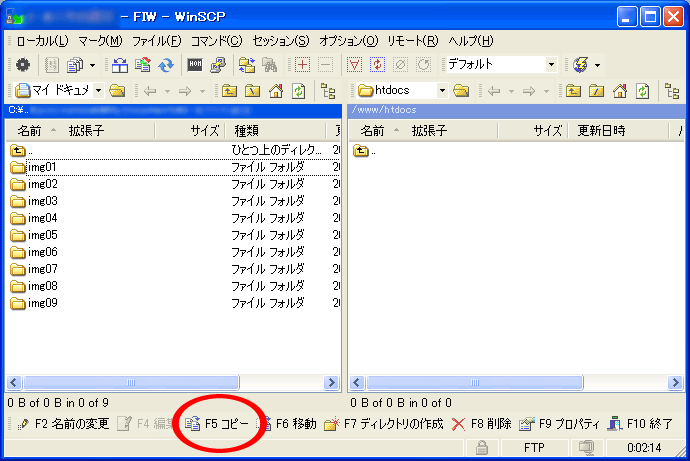The image size is (690, 461).
Task: Click the F8 削除 button
Action: (x=481, y=424)
